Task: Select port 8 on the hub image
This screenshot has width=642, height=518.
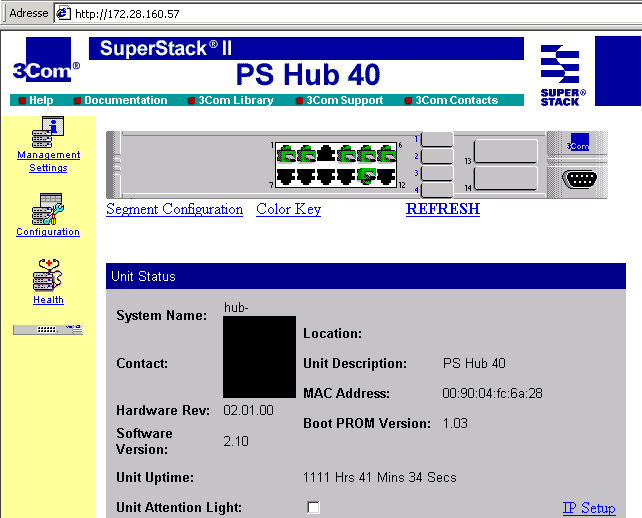Action: pyautogui.click(x=306, y=176)
